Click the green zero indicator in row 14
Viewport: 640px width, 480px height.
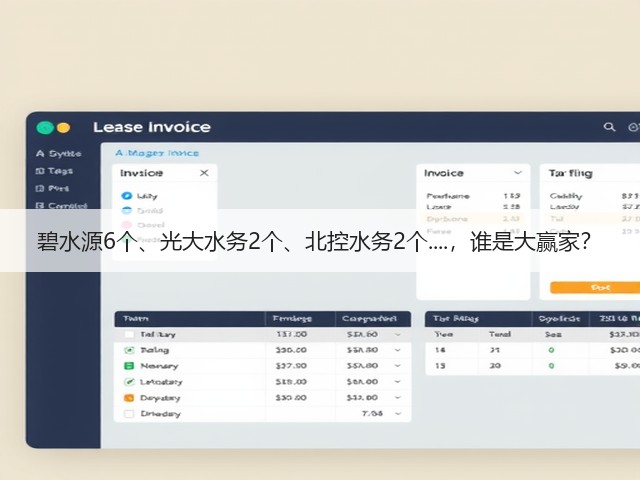pyautogui.click(x=551, y=350)
